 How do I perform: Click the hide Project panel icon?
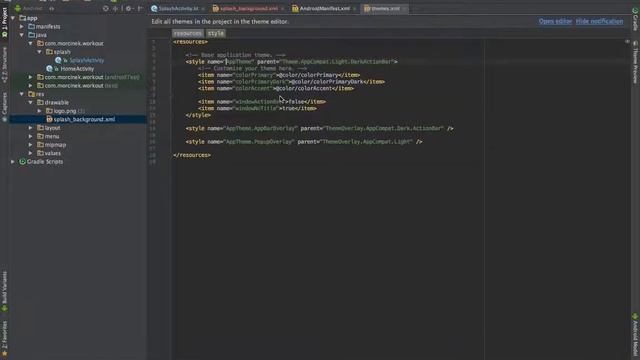pyautogui.click(x=140, y=8)
